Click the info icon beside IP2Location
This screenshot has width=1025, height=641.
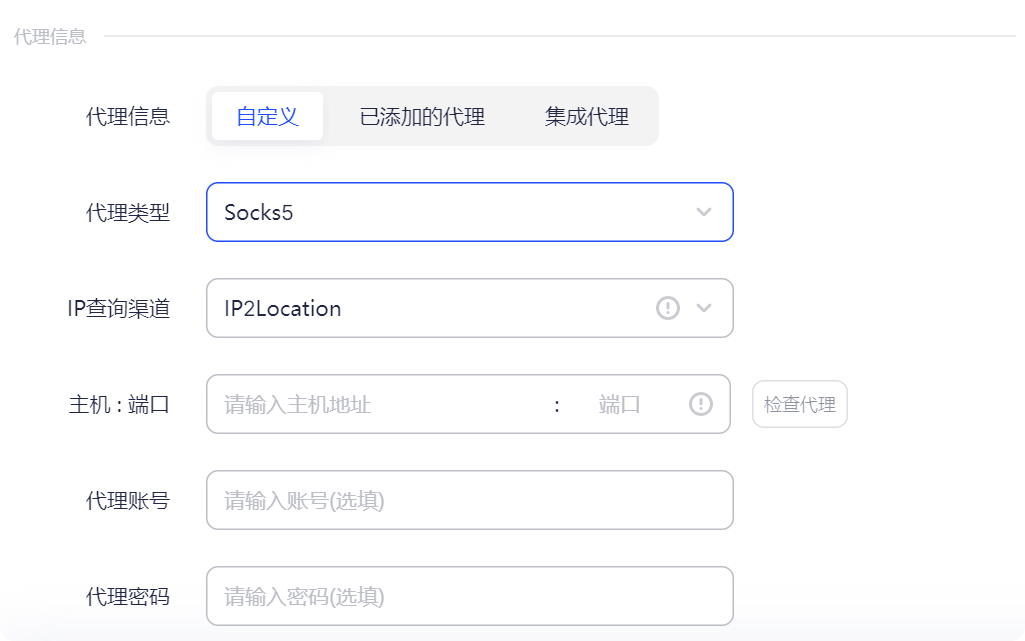(668, 309)
